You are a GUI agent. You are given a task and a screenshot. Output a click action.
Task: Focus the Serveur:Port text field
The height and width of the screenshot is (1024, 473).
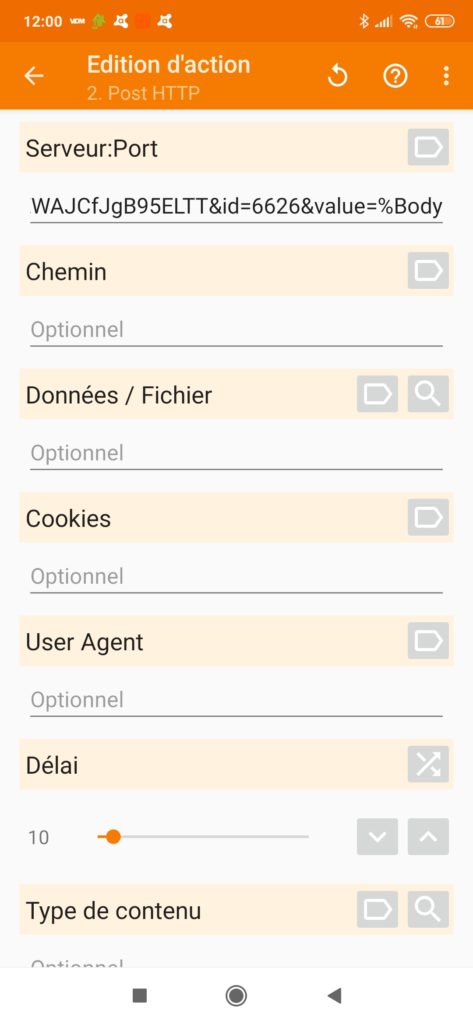(236, 208)
